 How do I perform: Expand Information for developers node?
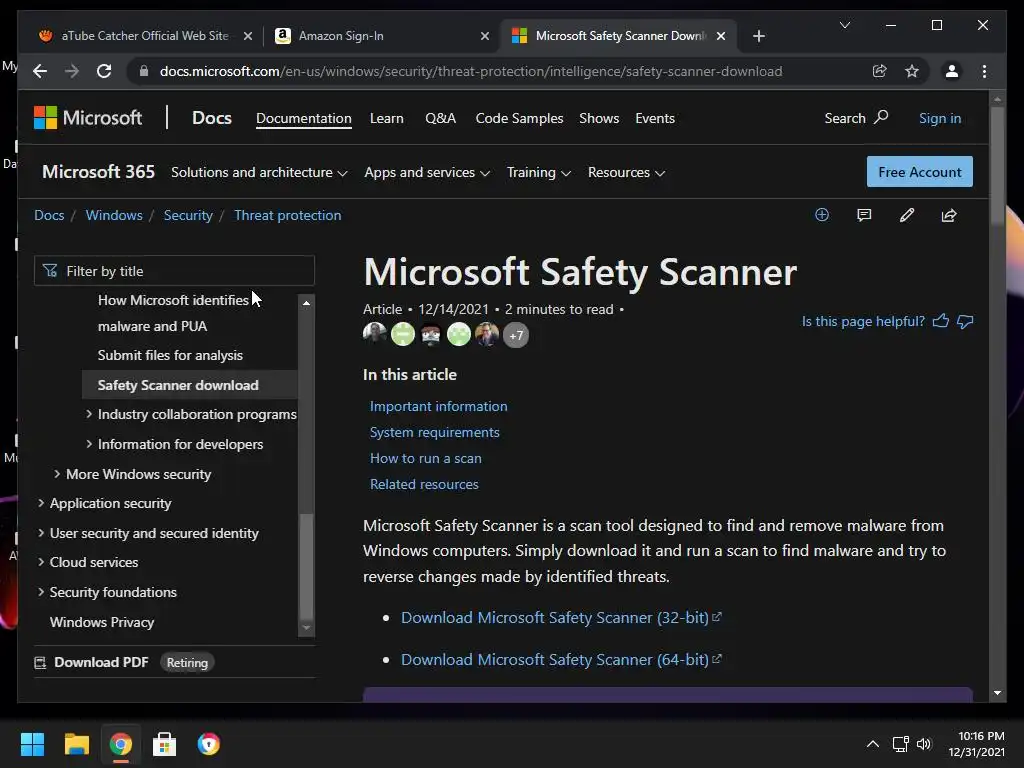pyautogui.click(x=89, y=444)
